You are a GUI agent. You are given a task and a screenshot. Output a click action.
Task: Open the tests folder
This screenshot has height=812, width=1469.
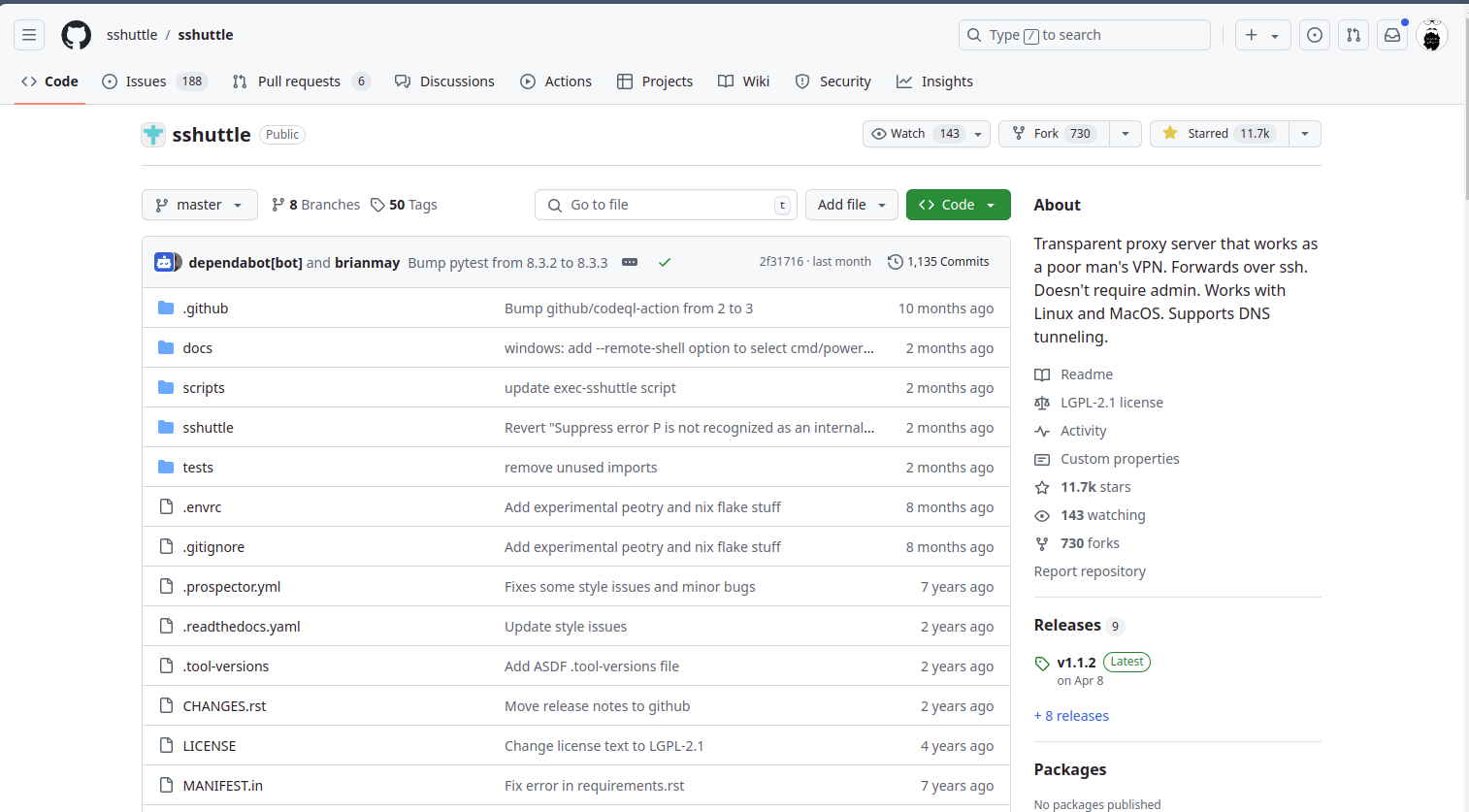[x=198, y=468]
